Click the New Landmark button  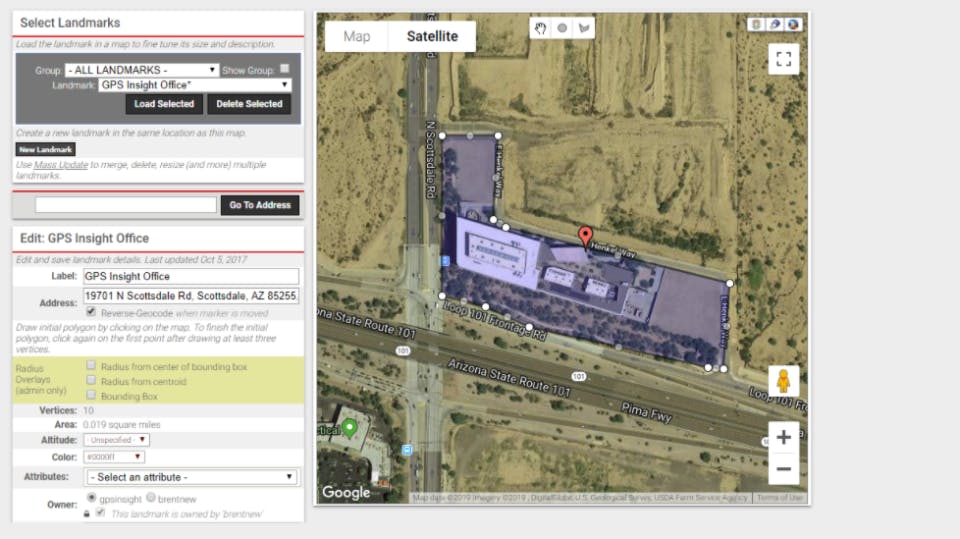coord(45,149)
